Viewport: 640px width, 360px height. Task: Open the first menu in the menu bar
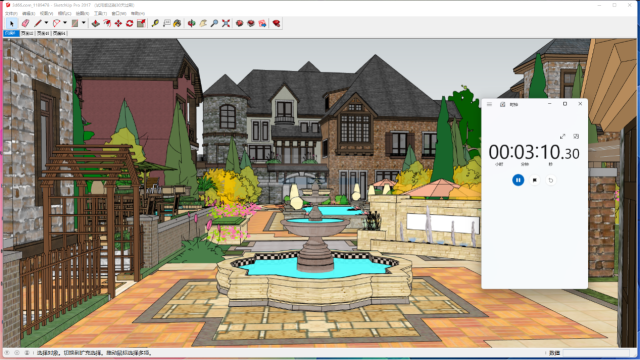click(11, 13)
